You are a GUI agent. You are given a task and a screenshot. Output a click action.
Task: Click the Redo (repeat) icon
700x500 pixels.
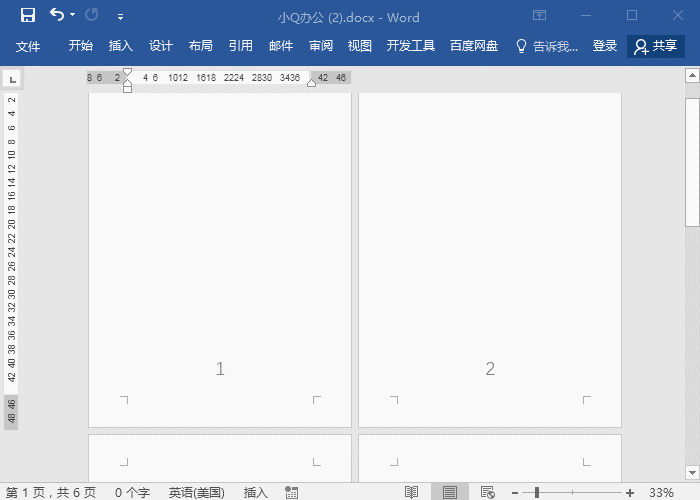click(x=92, y=15)
